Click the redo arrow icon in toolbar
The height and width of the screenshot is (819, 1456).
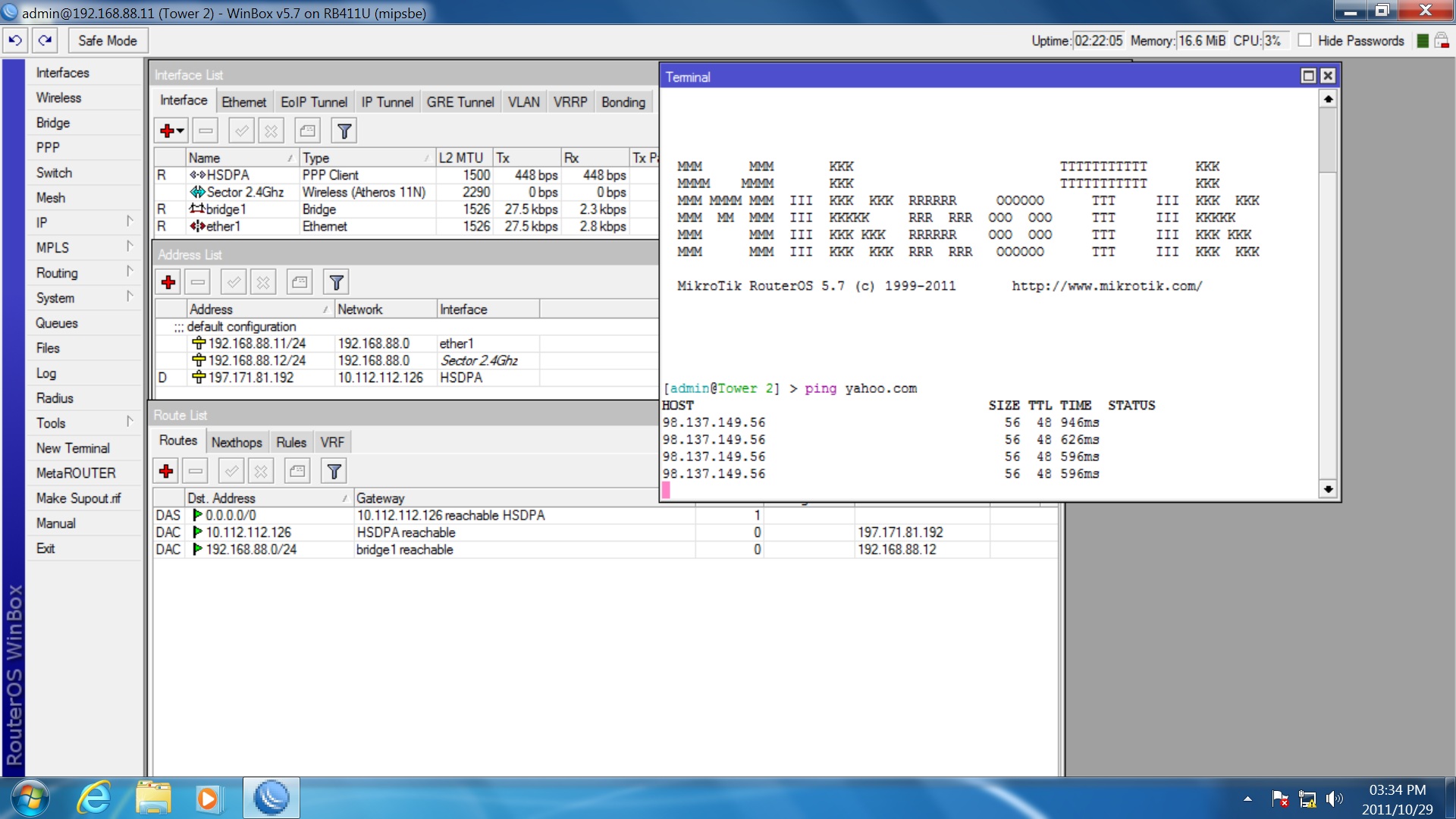tap(45, 40)
